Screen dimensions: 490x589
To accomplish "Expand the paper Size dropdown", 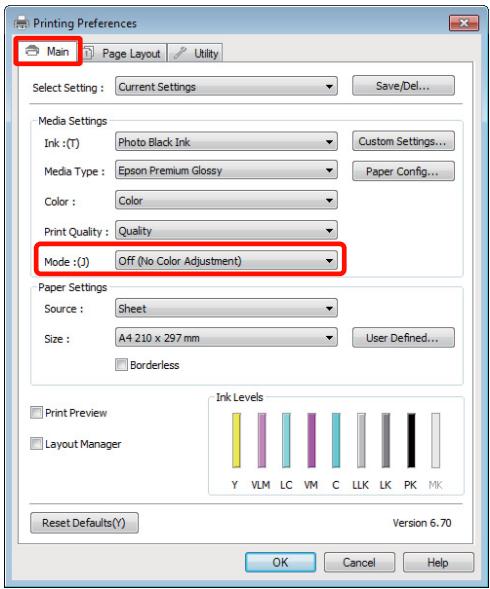I will point(226,337).
